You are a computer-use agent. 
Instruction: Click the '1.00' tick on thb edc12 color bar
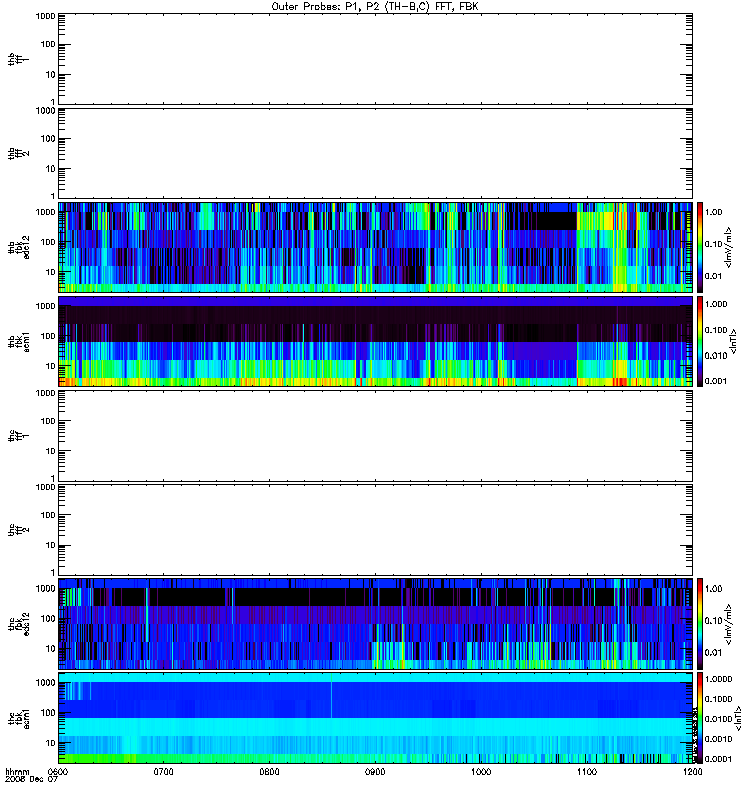click(713, 212)
